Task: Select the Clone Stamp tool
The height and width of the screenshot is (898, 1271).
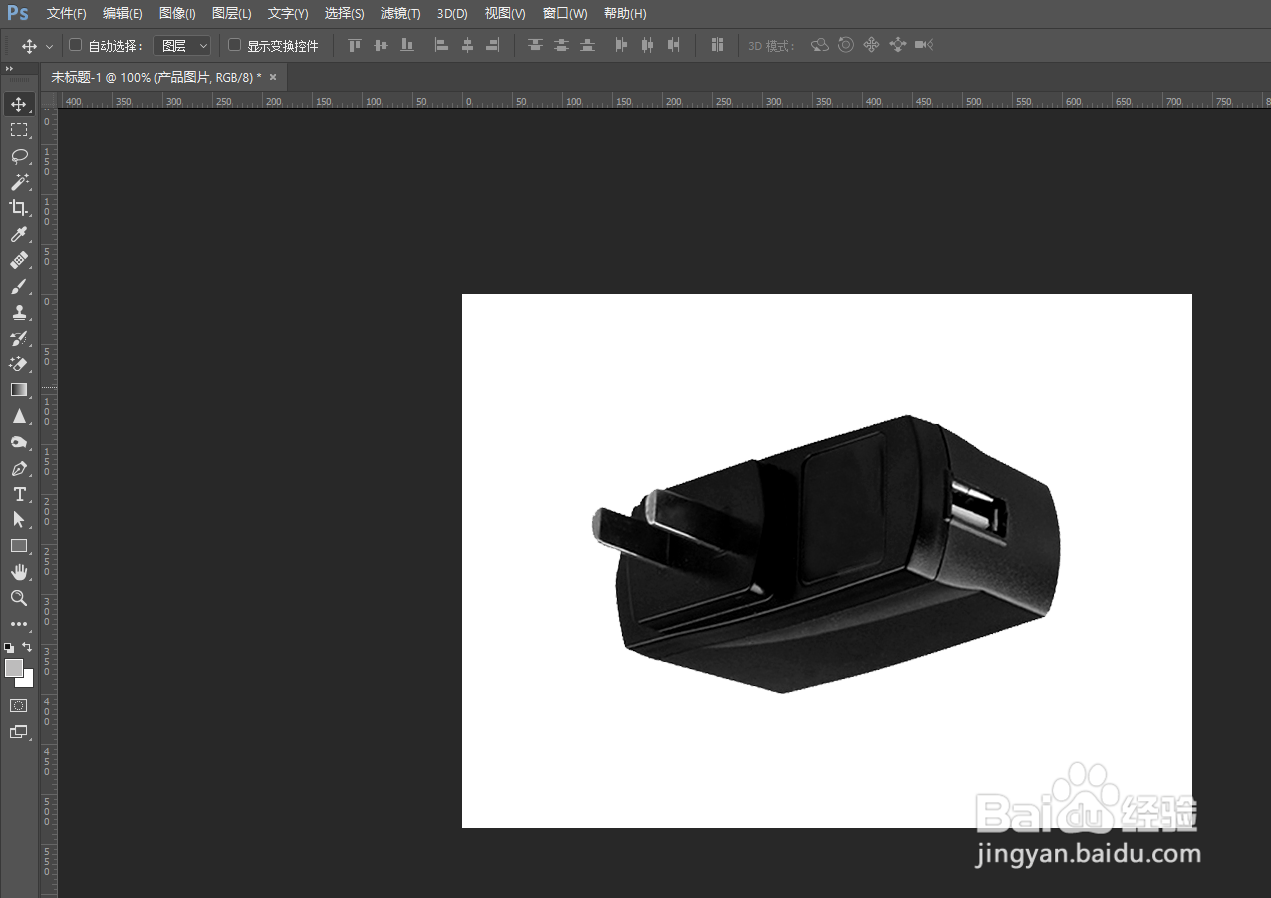Action: point(19,312)
